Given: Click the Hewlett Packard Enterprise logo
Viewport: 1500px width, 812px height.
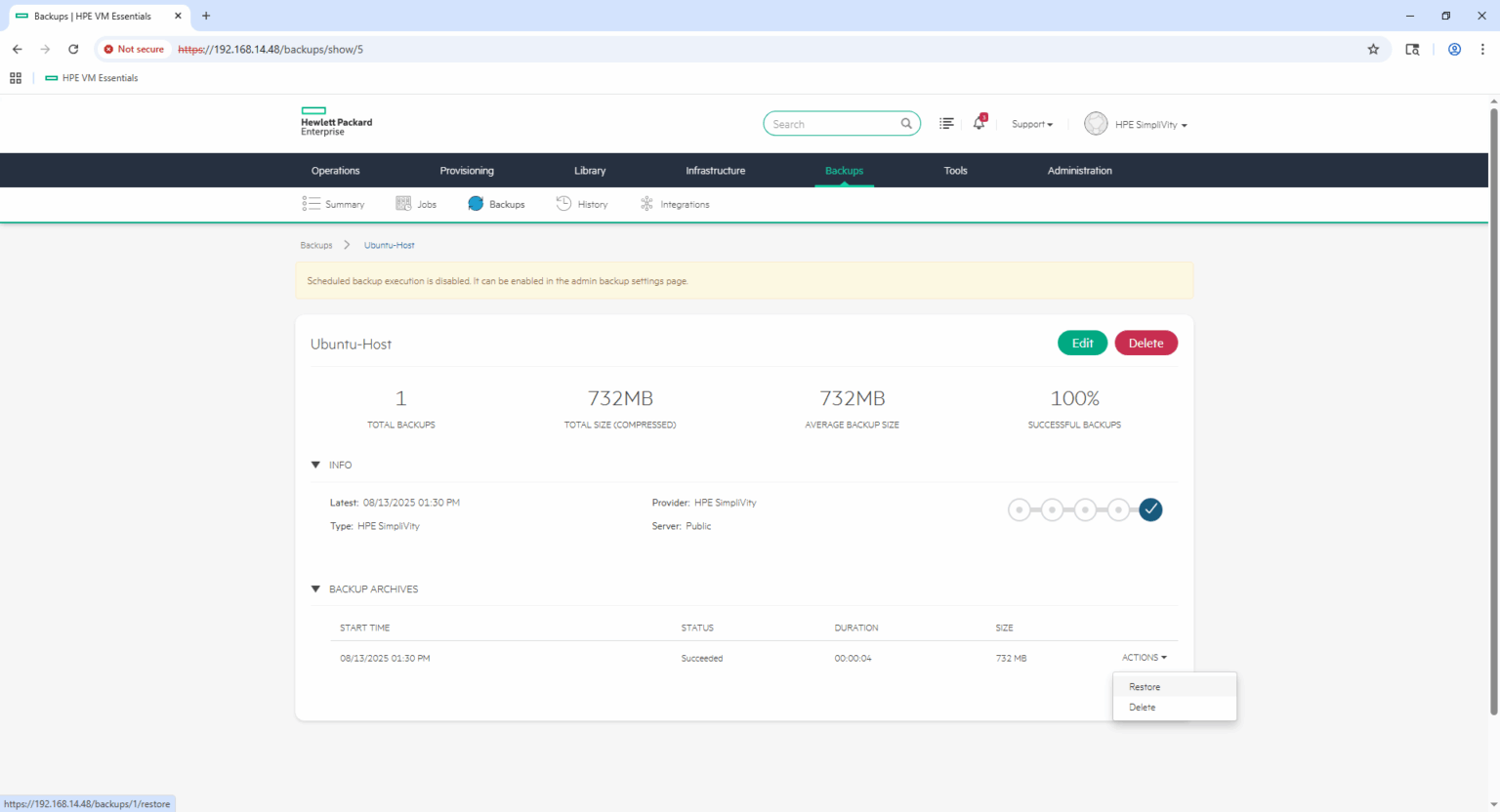Looking at the screenshot, I should click(x=336, y=122).
